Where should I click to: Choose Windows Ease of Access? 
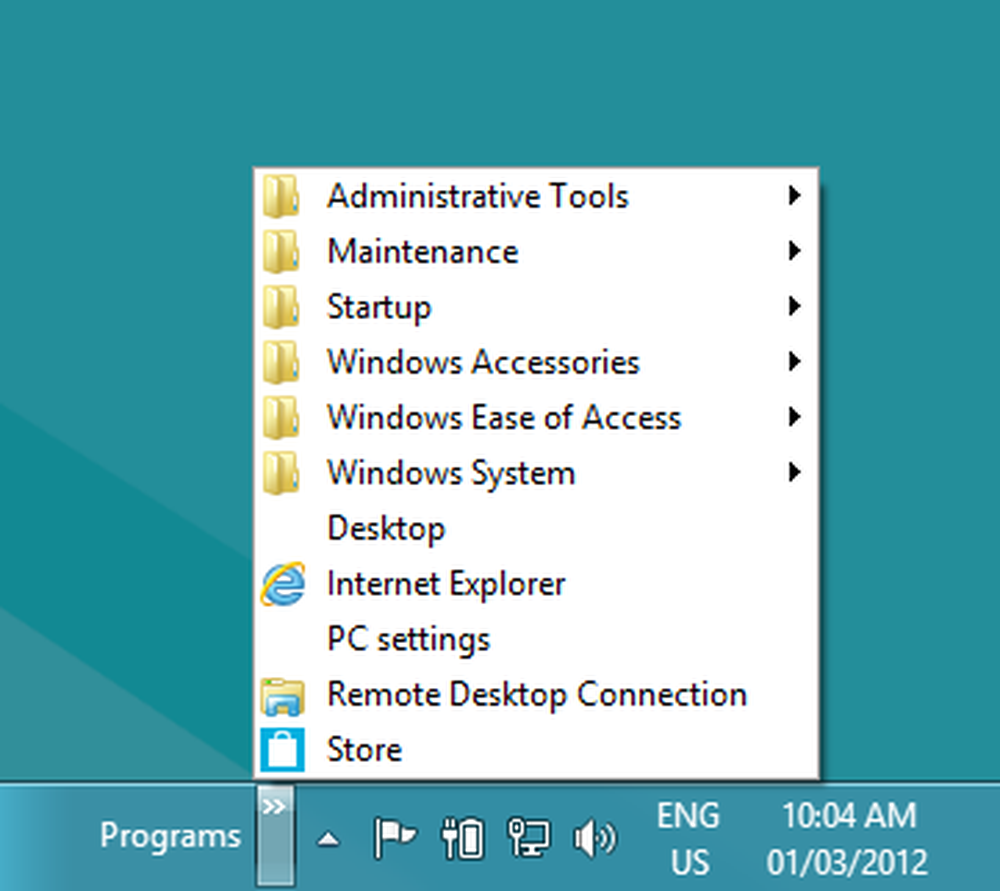point(536,418)
